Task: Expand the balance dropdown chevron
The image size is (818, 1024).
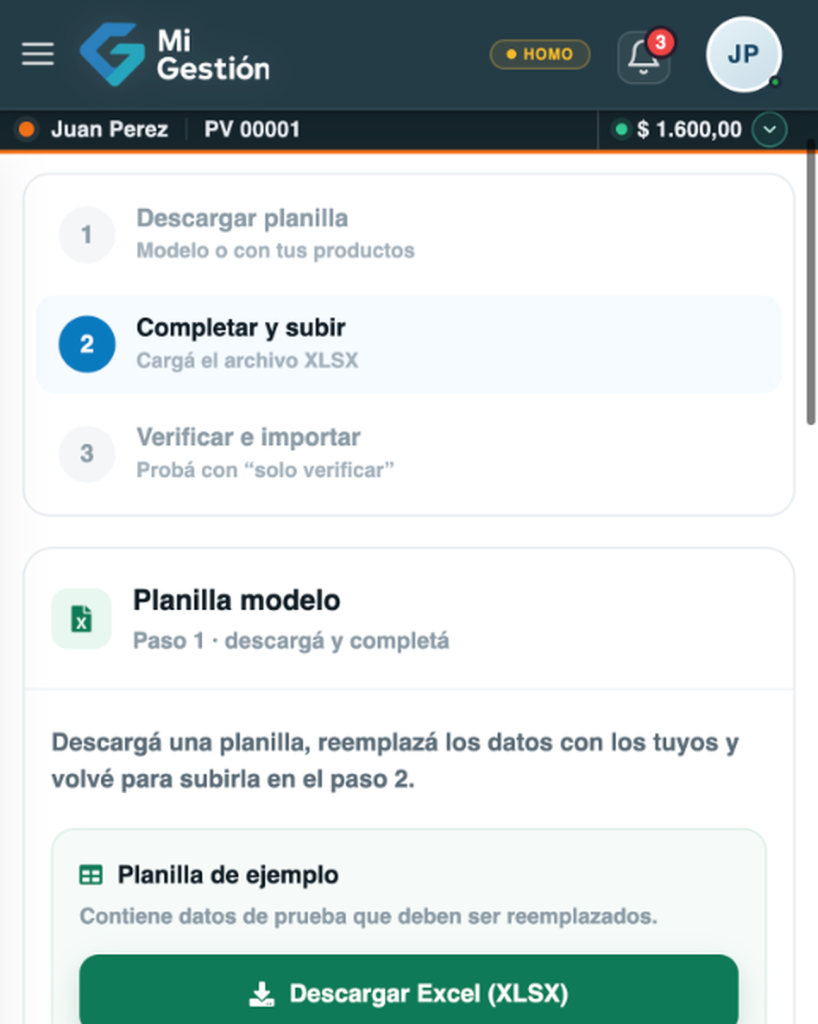Action: [x=770, y=129]
